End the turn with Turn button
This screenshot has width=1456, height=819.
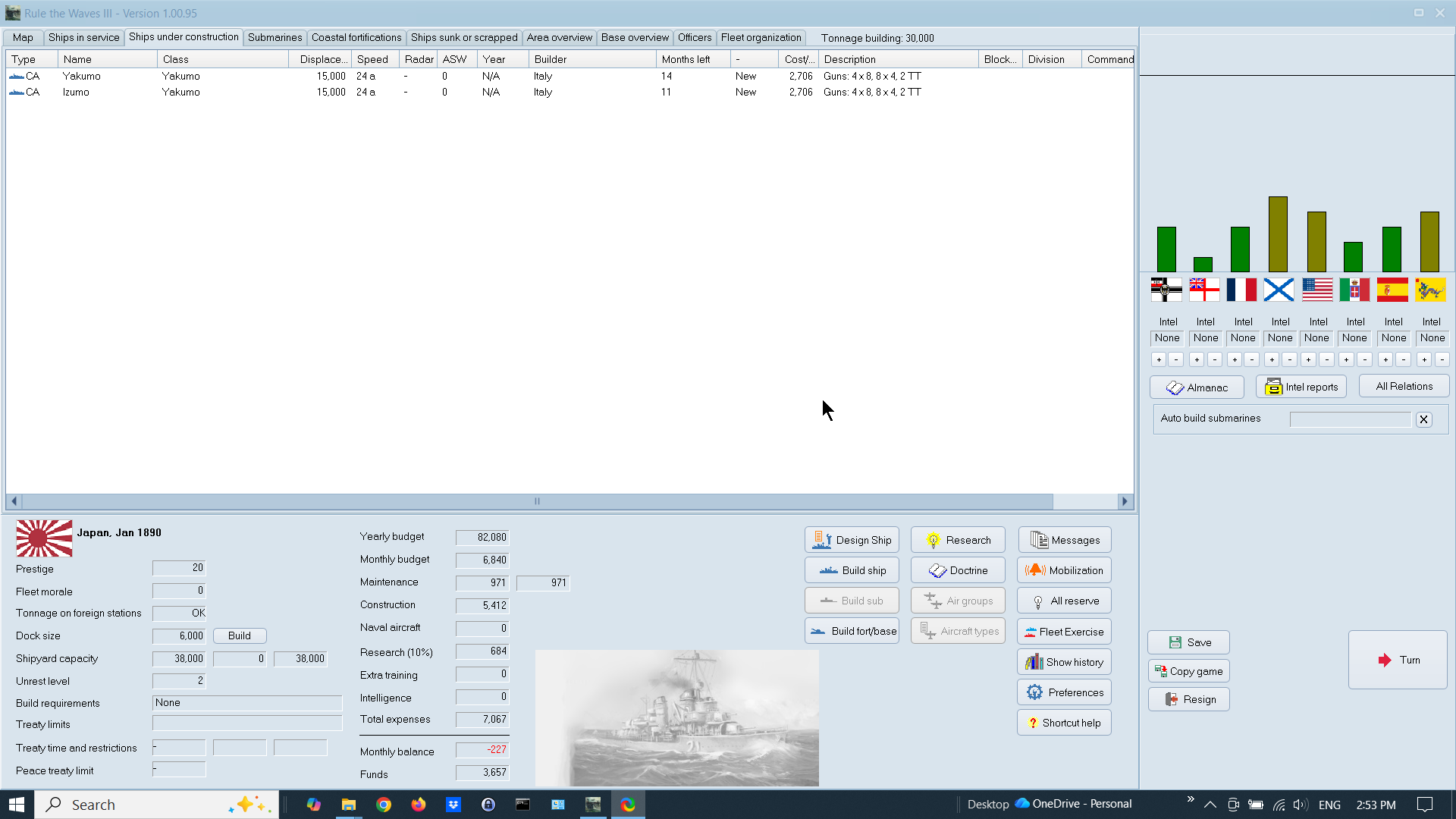[1398, 660]
